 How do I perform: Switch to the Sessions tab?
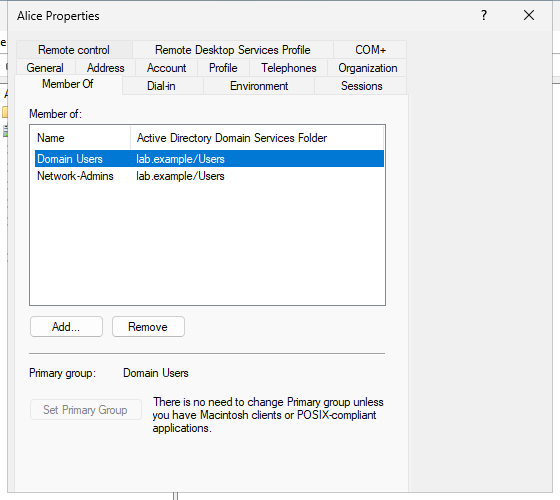[361, 86]
